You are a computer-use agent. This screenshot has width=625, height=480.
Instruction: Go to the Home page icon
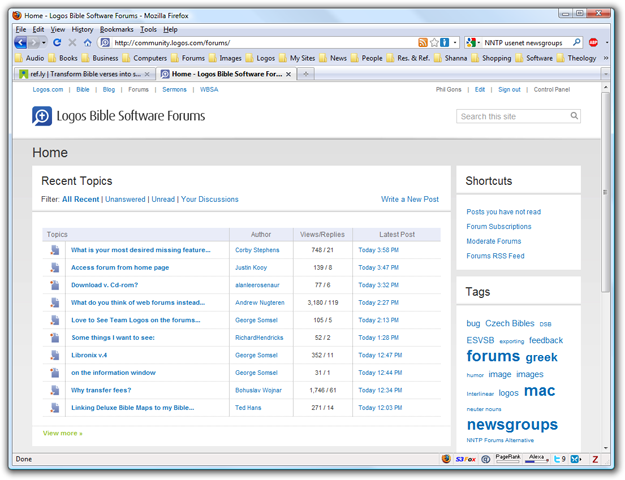[x=88, y=42]
